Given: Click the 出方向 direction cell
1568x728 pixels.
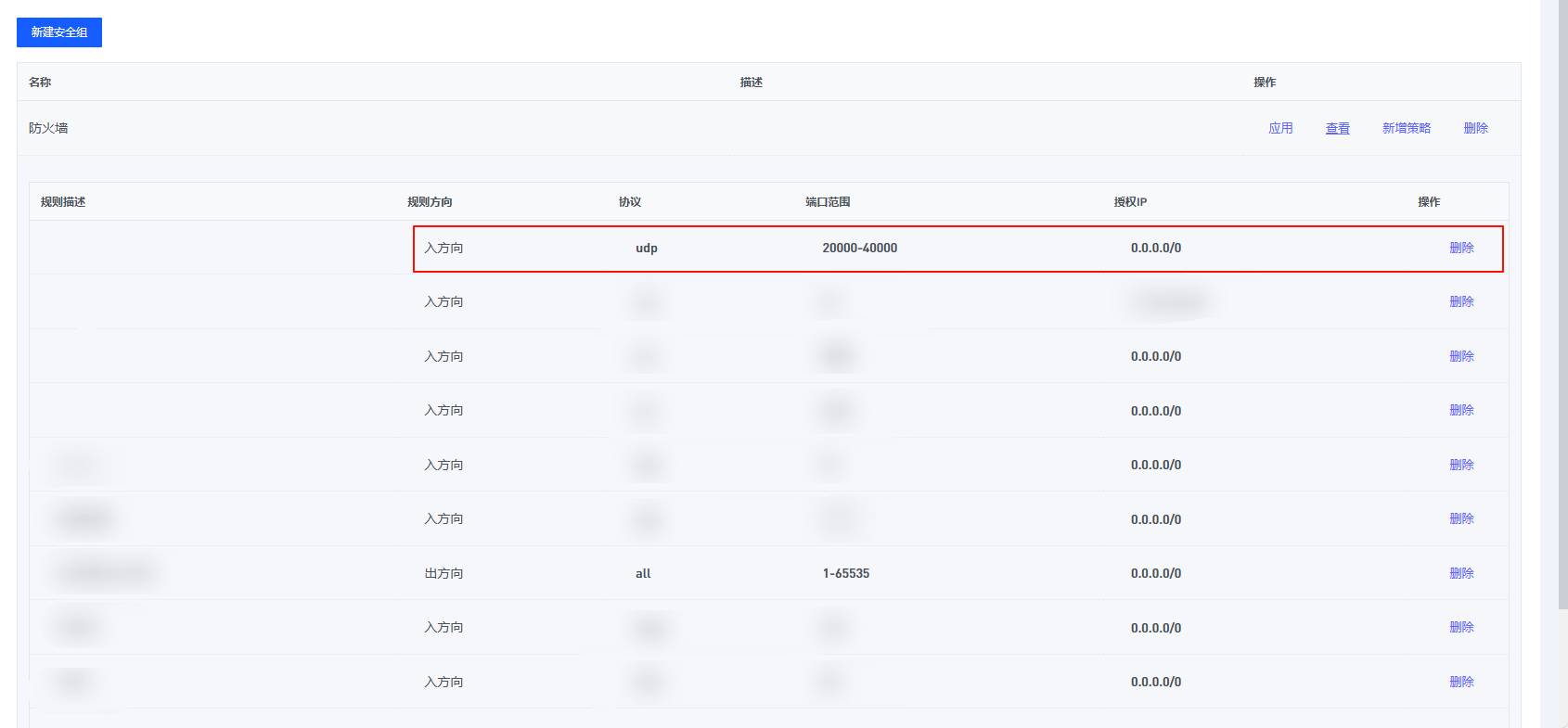Looking at the screenshot, I should click(x=443, y=573).
